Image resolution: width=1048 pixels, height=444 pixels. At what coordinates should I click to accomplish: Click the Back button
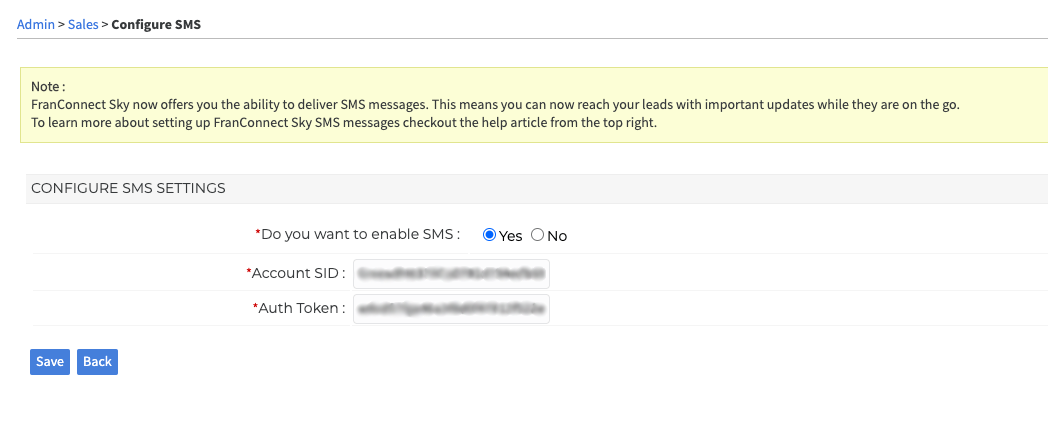(97, 362)
